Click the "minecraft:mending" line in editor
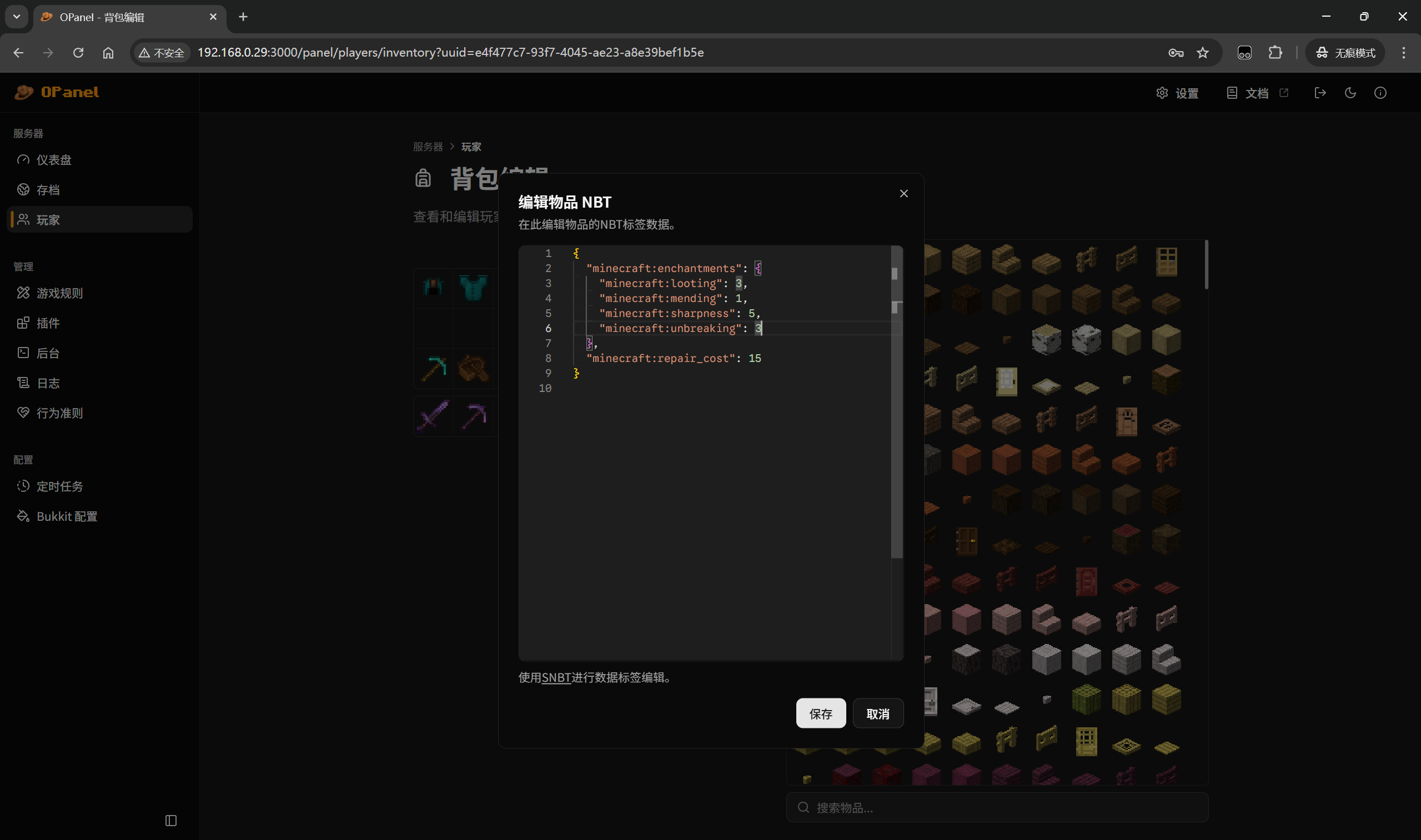Image resolution: width=1421 pixels, height=840 pixels. point(673,298)
